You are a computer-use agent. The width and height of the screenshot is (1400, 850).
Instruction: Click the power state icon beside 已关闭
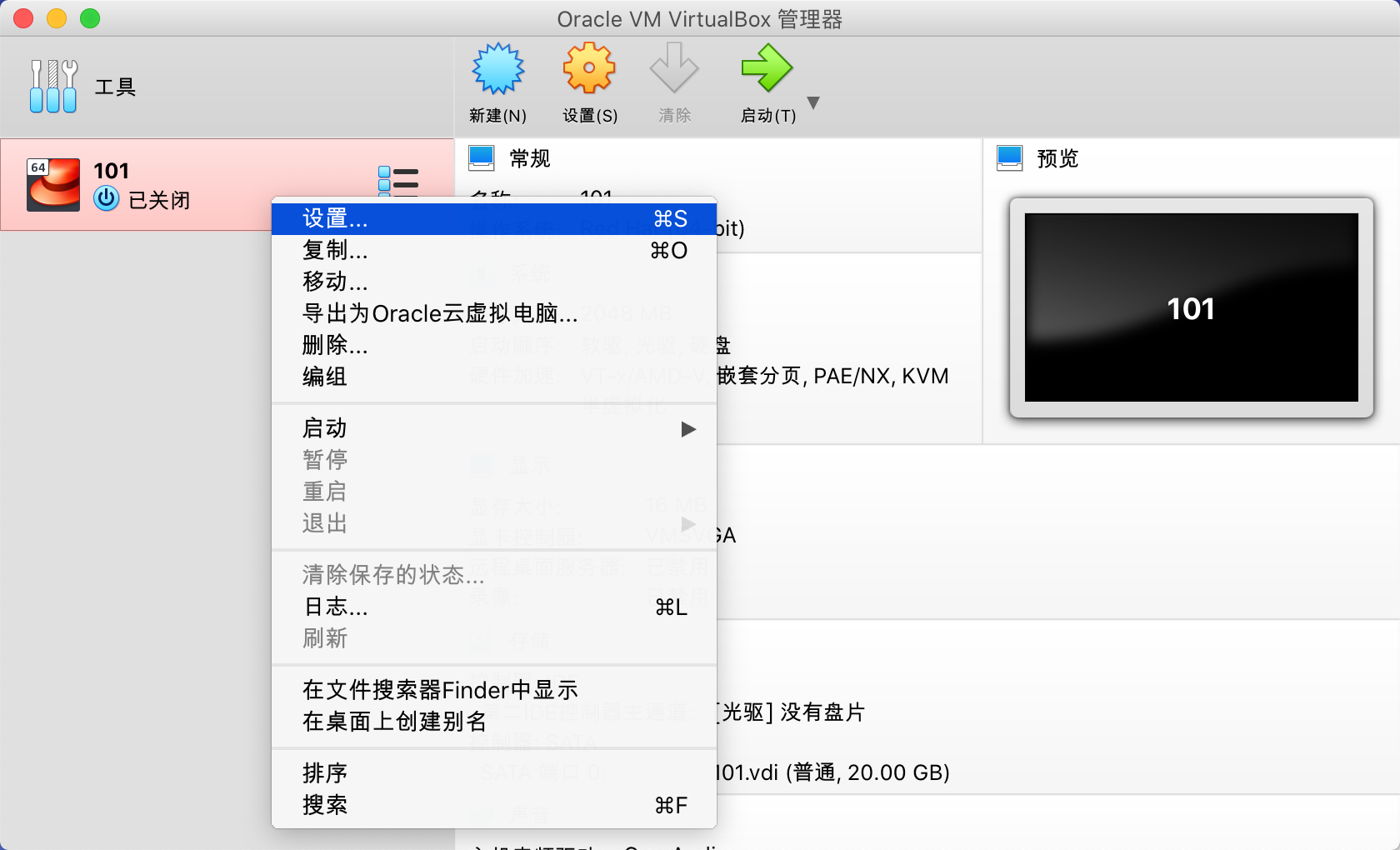[x=106, y=198]
